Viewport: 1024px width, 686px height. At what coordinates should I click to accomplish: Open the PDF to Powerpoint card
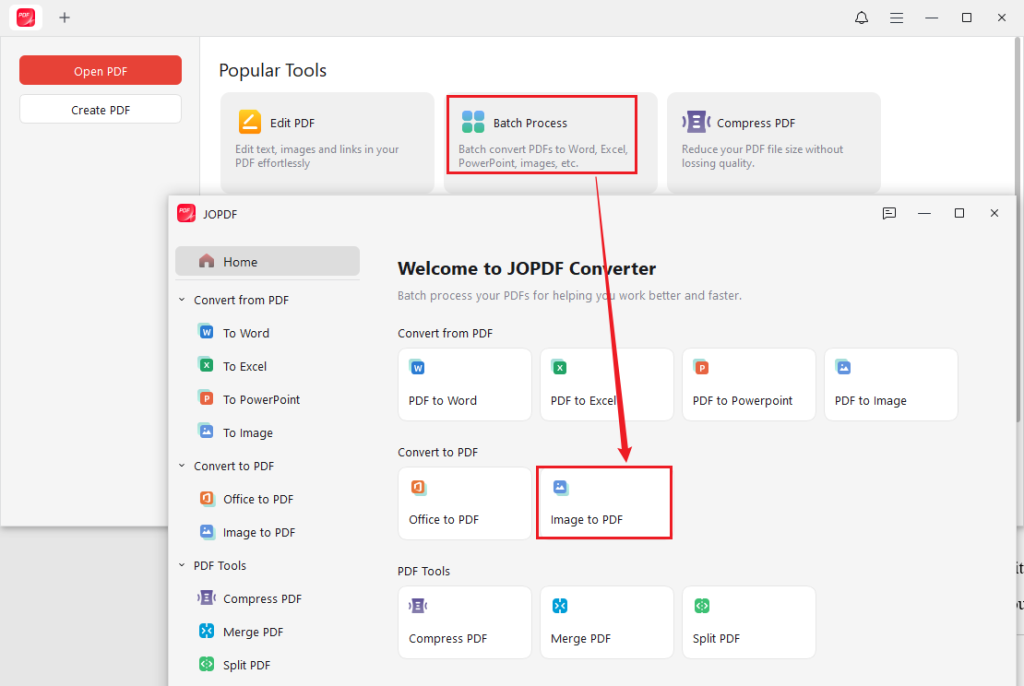(749, 384)
